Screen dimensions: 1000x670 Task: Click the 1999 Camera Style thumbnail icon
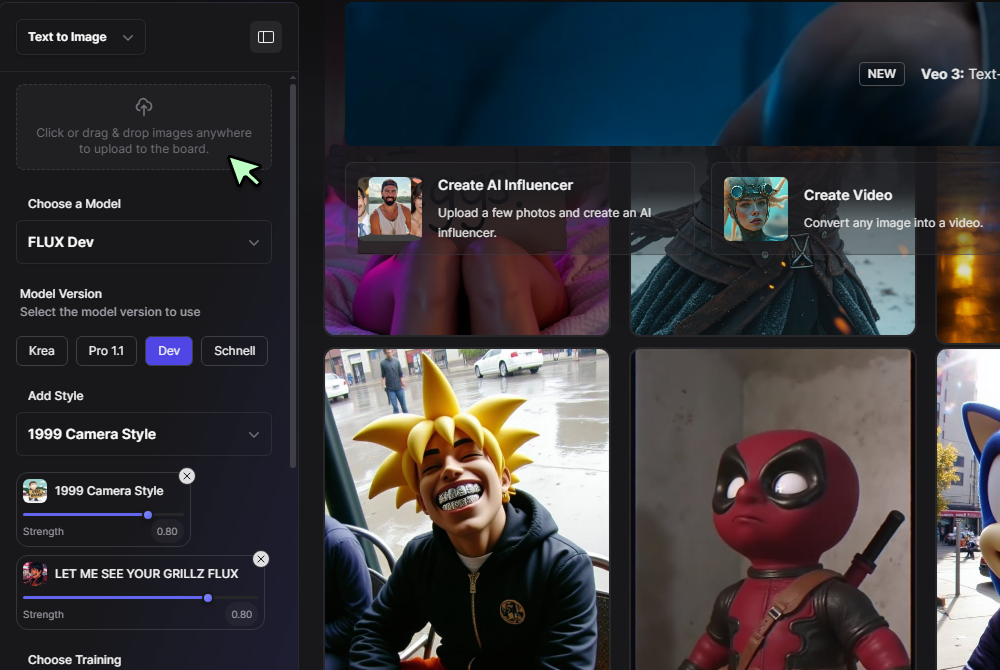35,491
